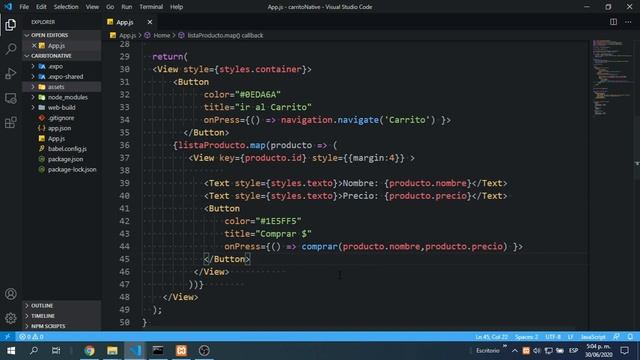The height and width of the screenshot is (360, 640).
Task: Click the listaProducto.map() callback breadcrumb
Action: coord(225,36)
